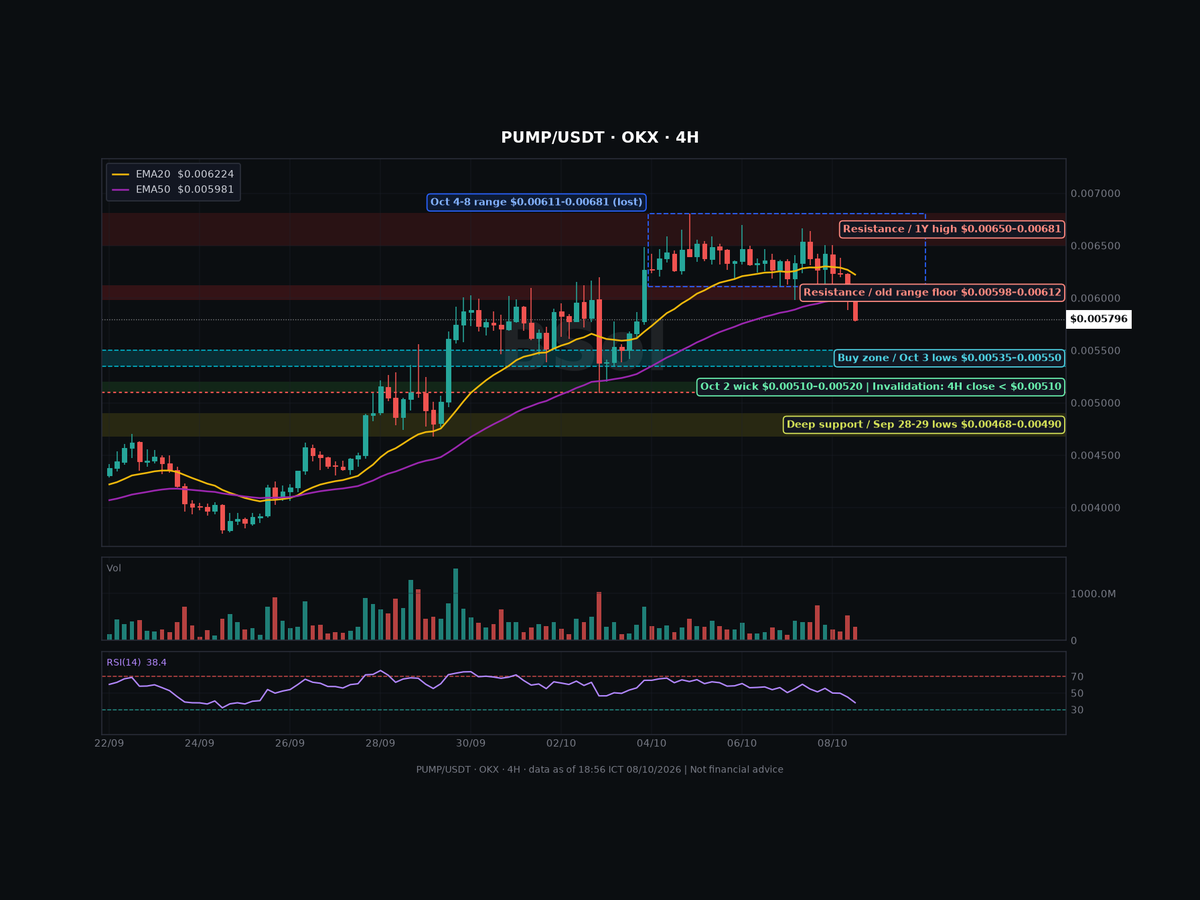Click the 26/09 date axis label
The height and width of the screenshot is (900, 1200).
coord(290,744)
